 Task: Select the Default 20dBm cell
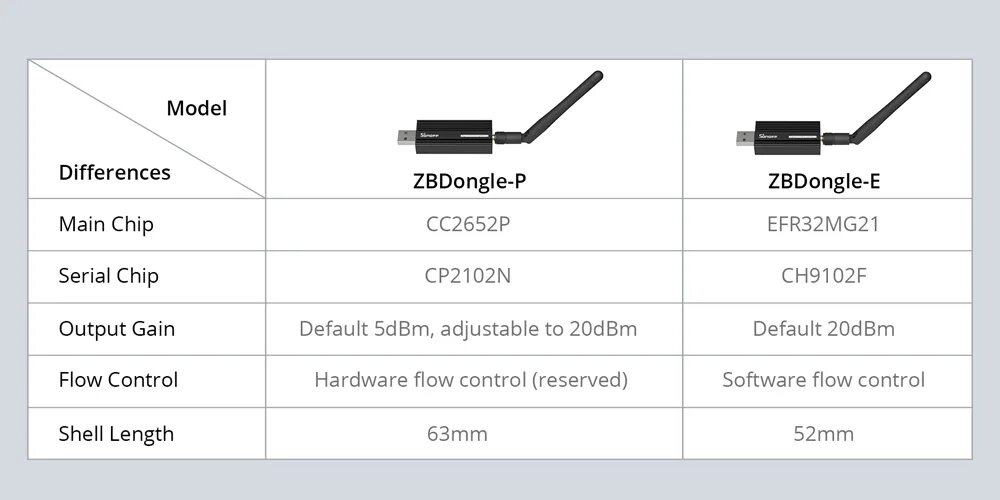[x=823, y=329]
